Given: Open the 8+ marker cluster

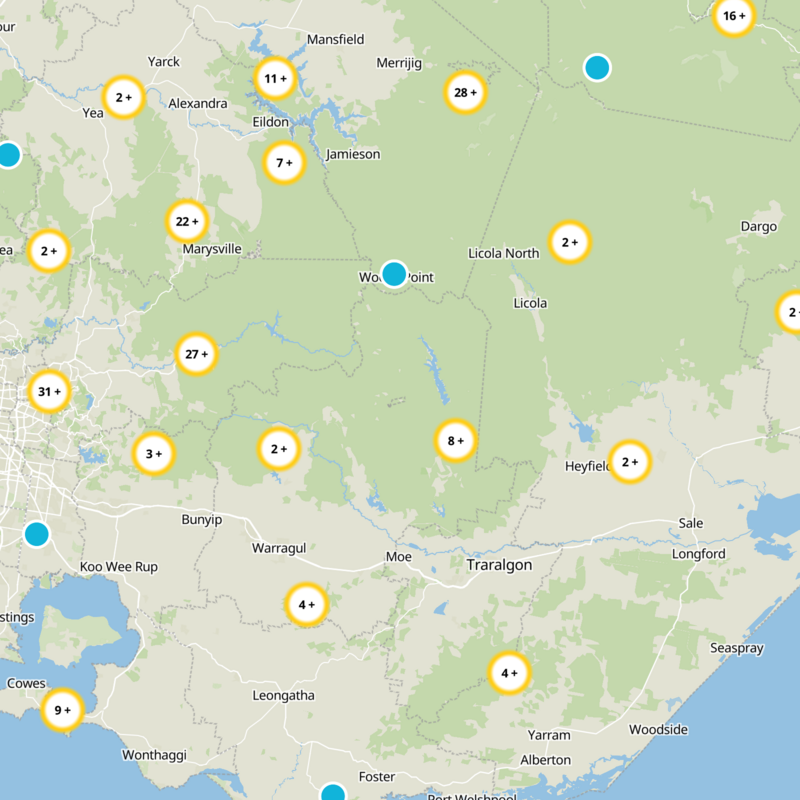Looking at the screenshot, I should coord(455,441).
